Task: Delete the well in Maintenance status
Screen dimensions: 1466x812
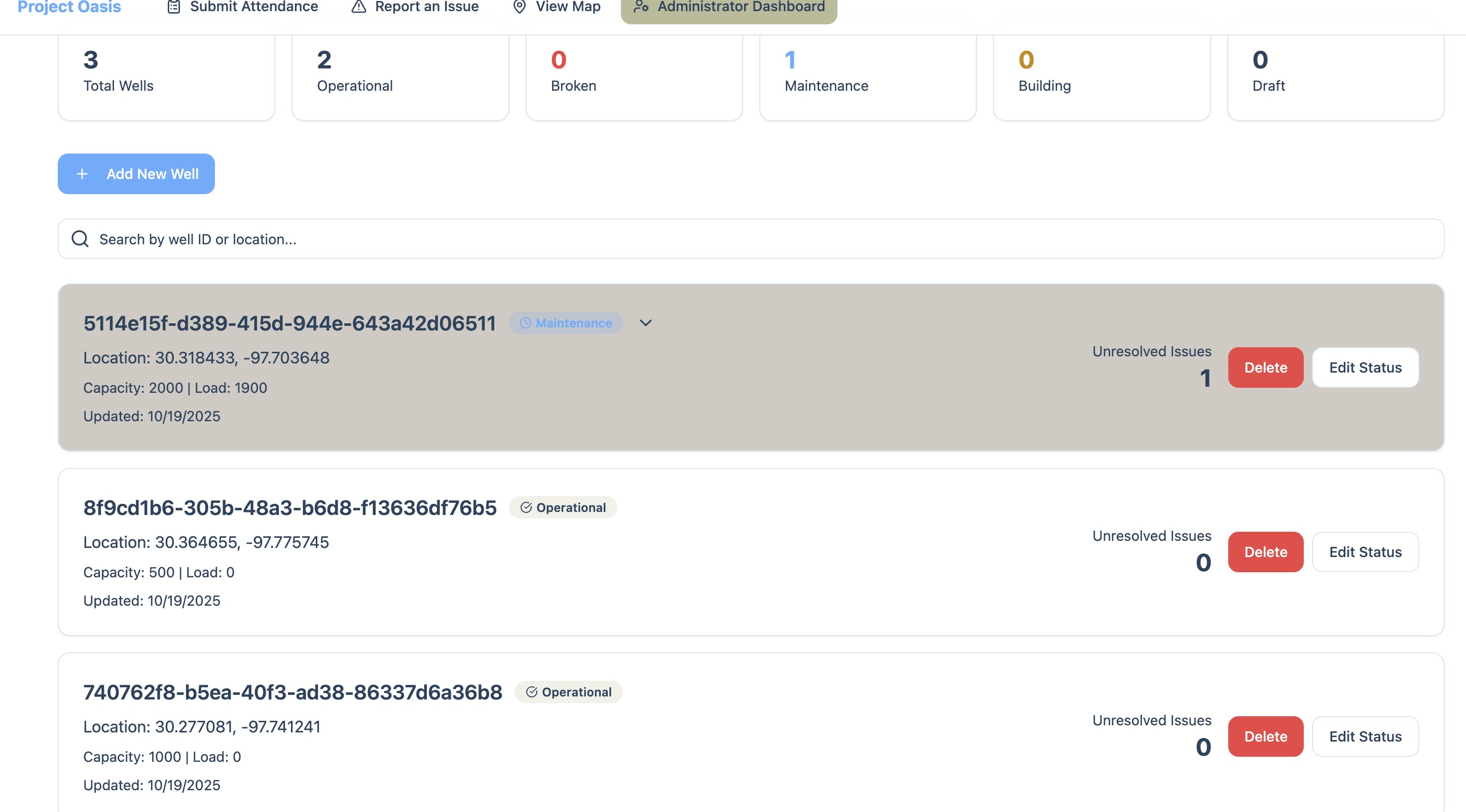Action: pyautogui.click(x=1265, y=367)
